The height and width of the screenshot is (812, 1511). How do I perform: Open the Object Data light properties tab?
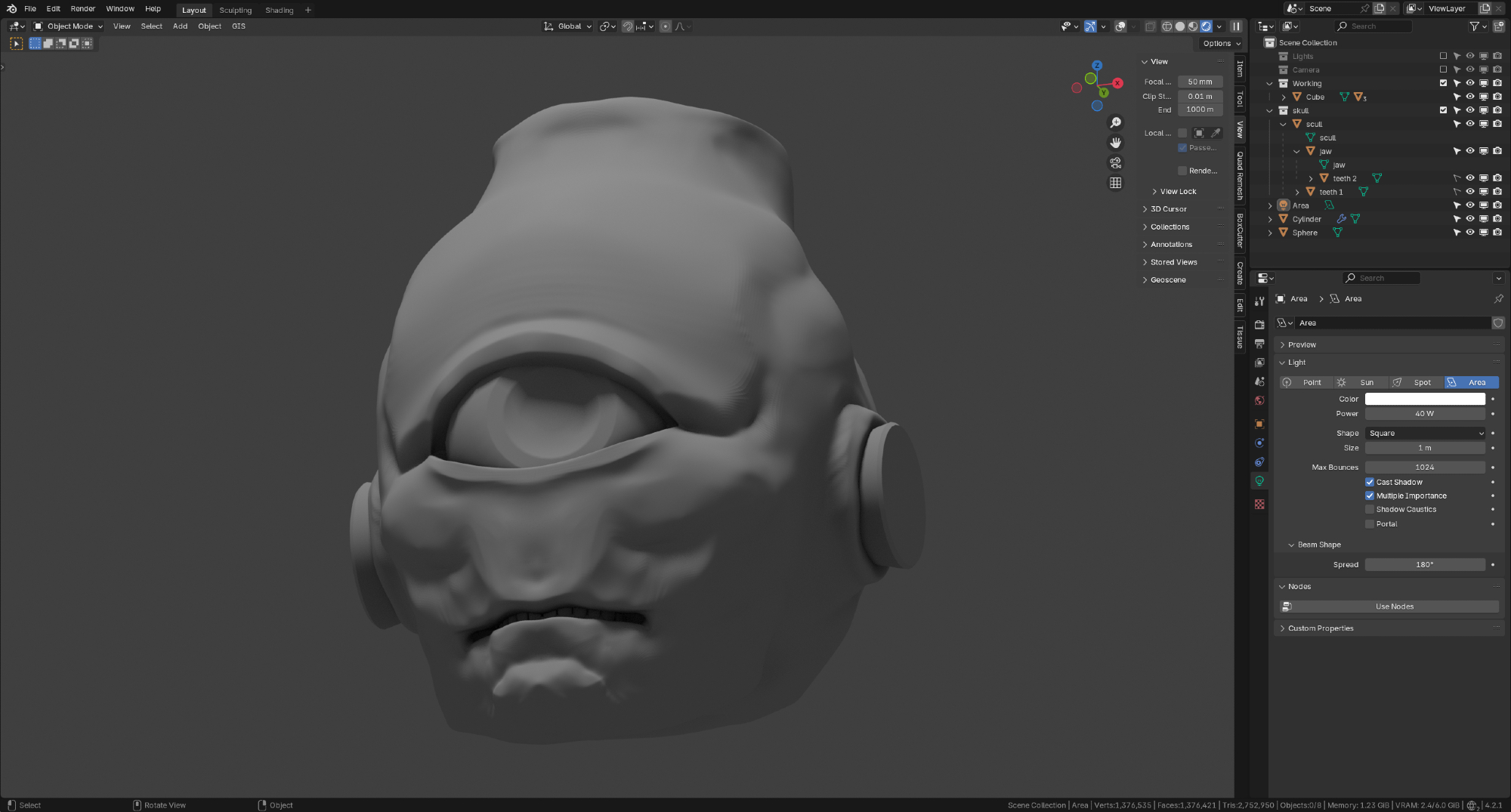tap(1259, 481)
